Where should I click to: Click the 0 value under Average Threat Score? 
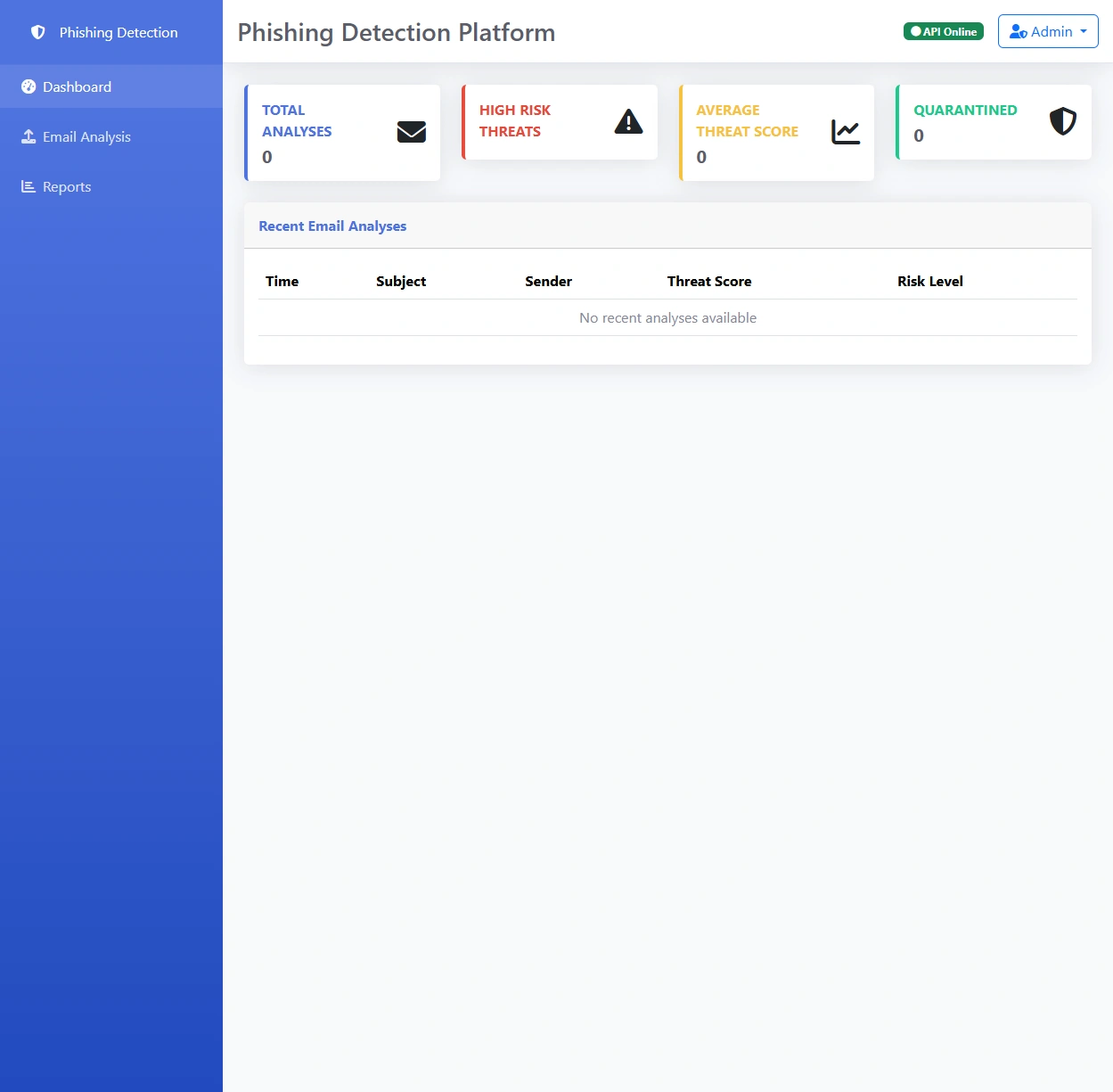[701, 157]
